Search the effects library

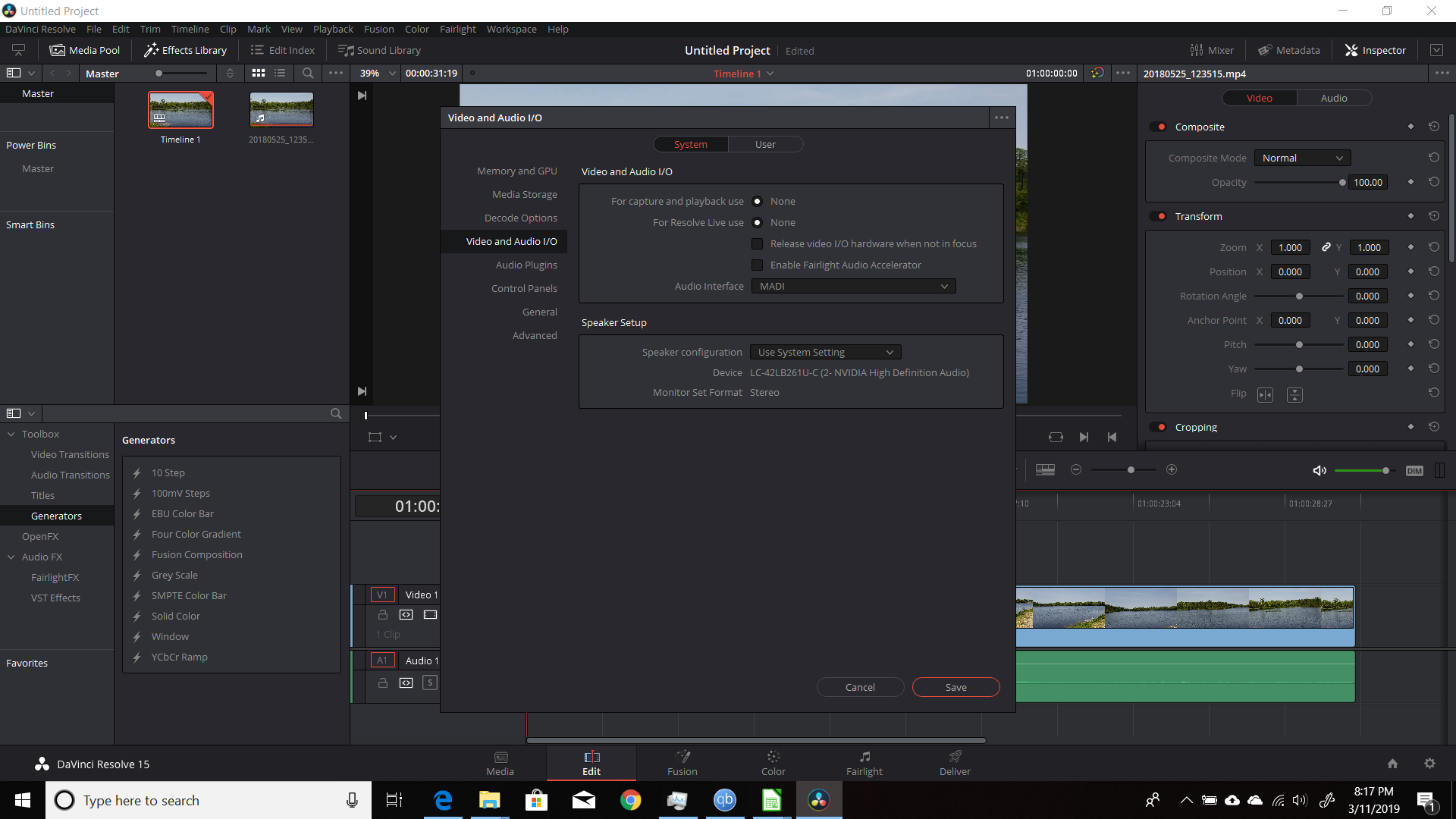(x=336, y=414)
